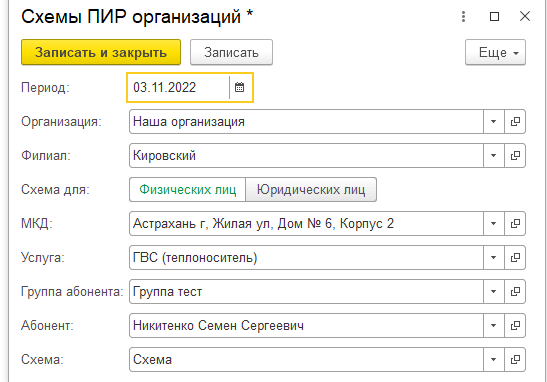Click the Записать button

pos(231,53)
